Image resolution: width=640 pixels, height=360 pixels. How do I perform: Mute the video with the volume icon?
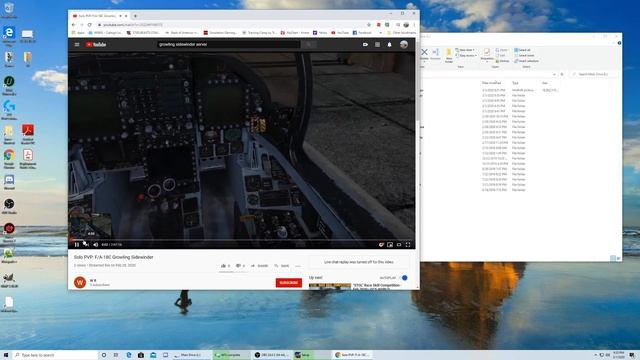tap(96, 244)
